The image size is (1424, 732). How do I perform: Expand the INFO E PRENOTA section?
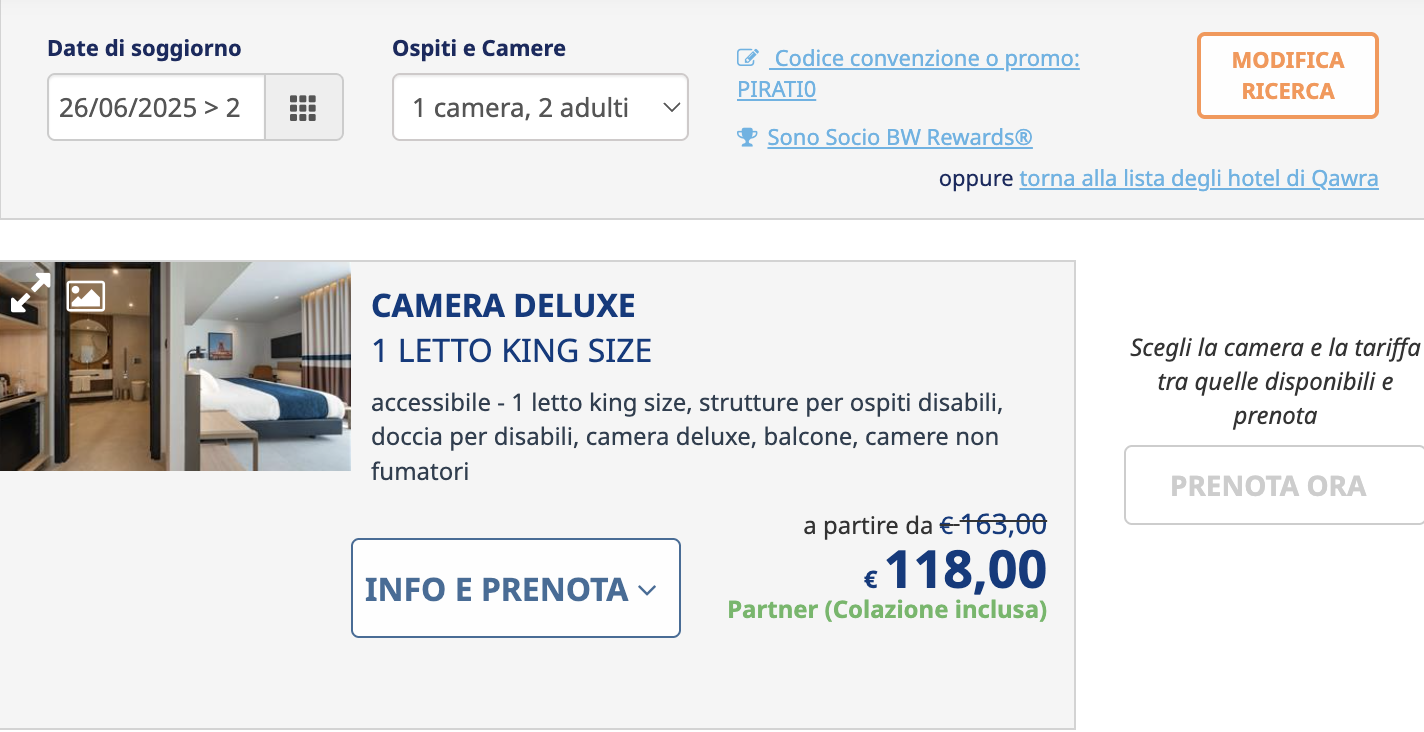pos(516,588)
